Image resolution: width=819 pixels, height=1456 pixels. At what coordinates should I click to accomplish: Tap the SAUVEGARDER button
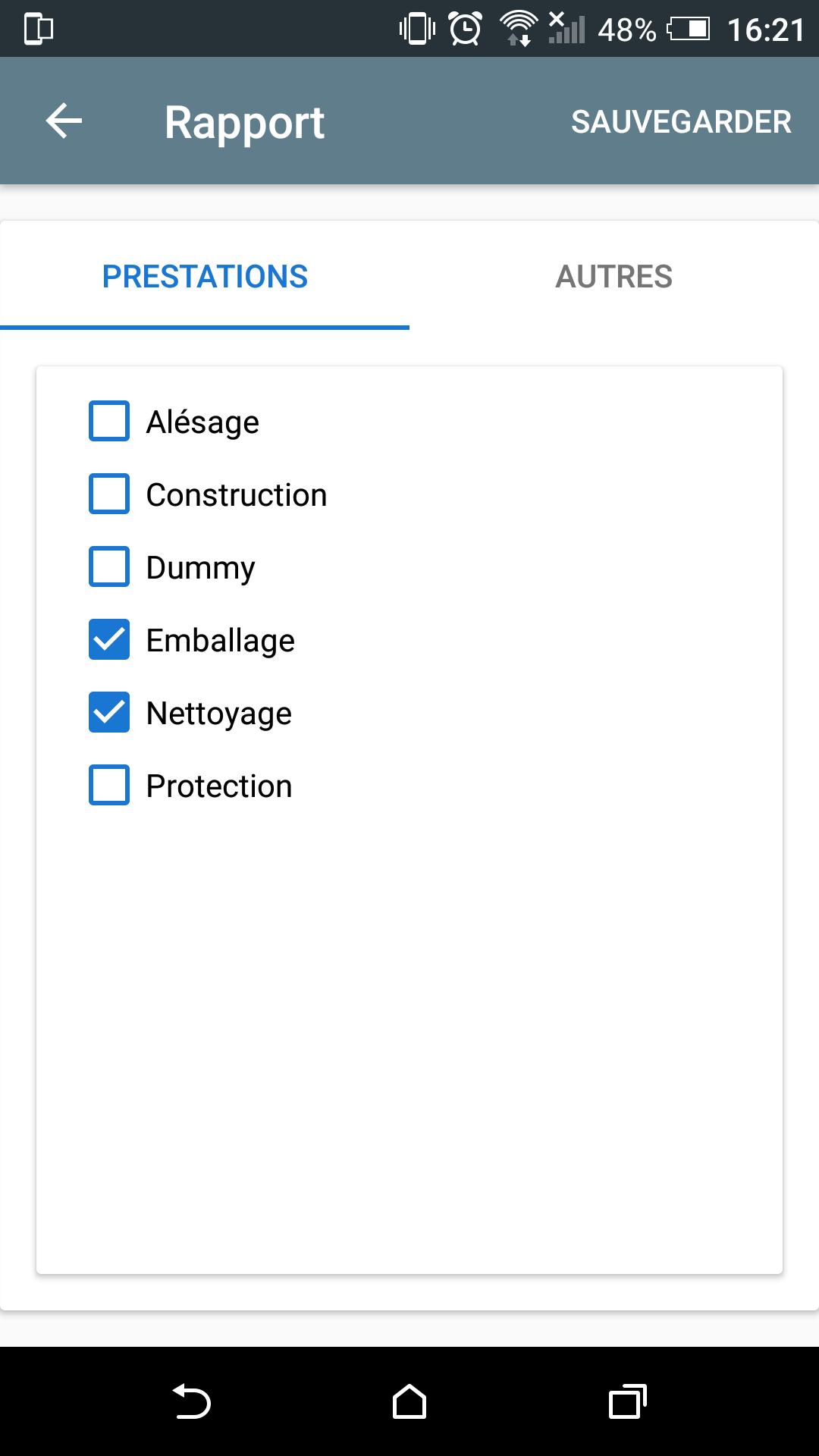pyautogui.click(x=681, y=121)
